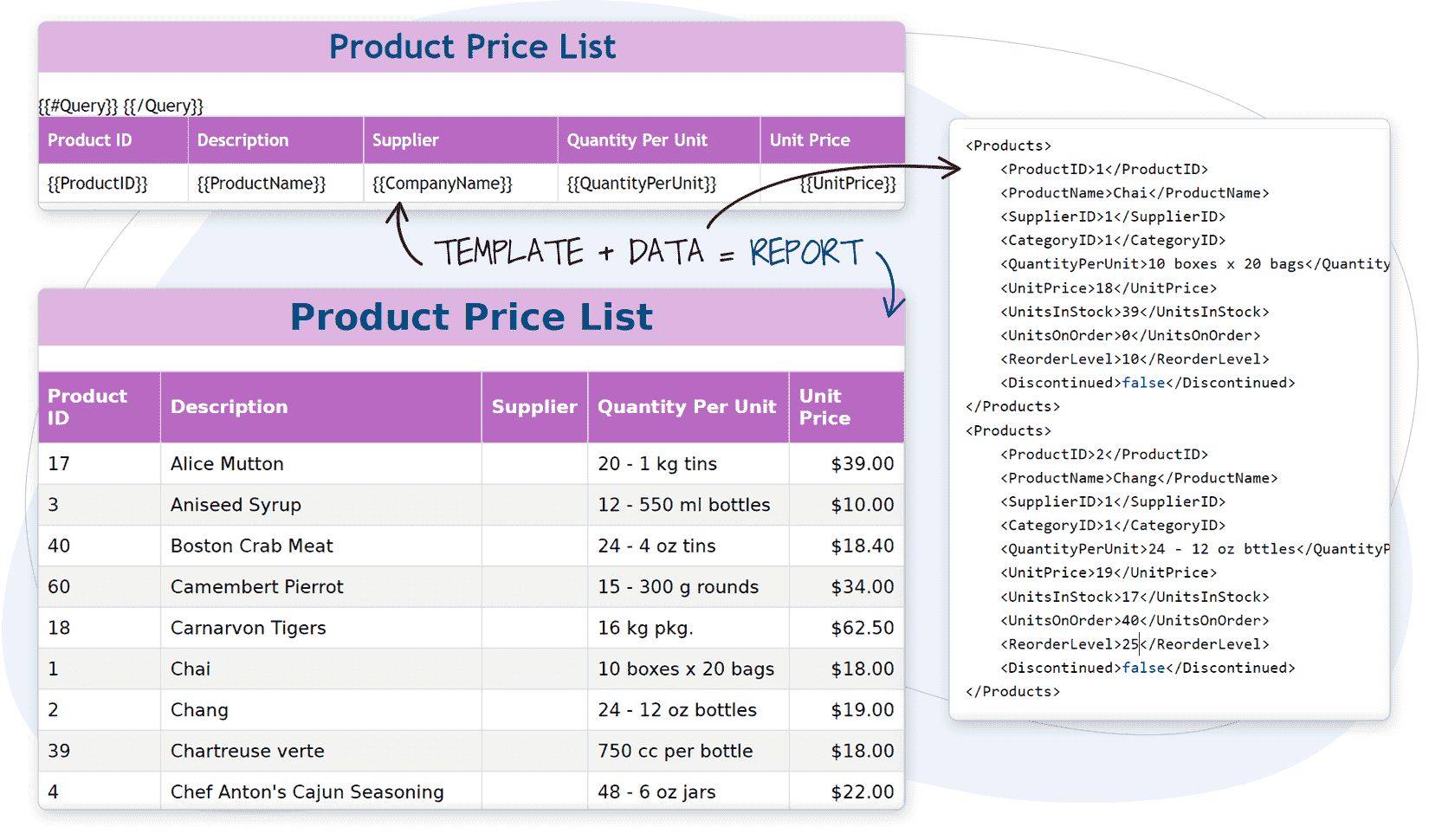Select the $62.50 unit price value
The height and width of the screenshot is (840, 1429).
coord(862,628)
